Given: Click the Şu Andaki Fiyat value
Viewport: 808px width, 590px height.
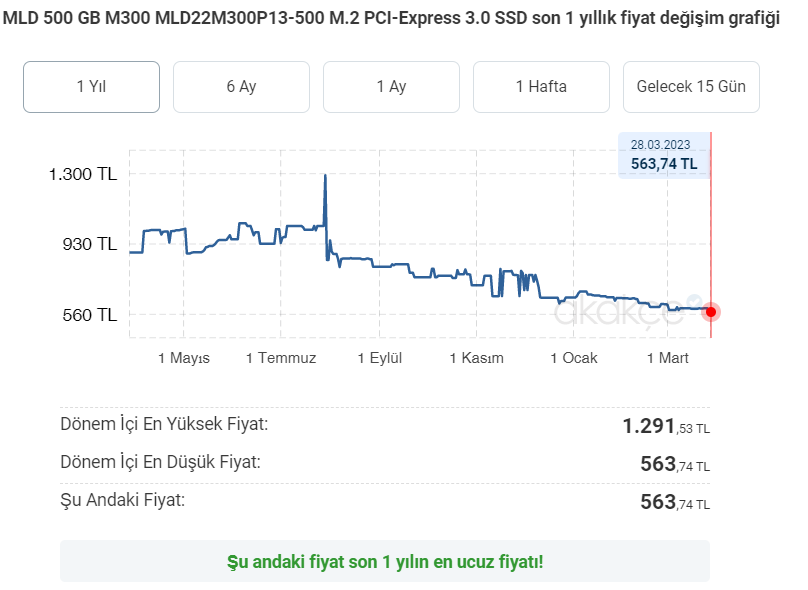Looking at the screenshot, I should coord(675,502).
